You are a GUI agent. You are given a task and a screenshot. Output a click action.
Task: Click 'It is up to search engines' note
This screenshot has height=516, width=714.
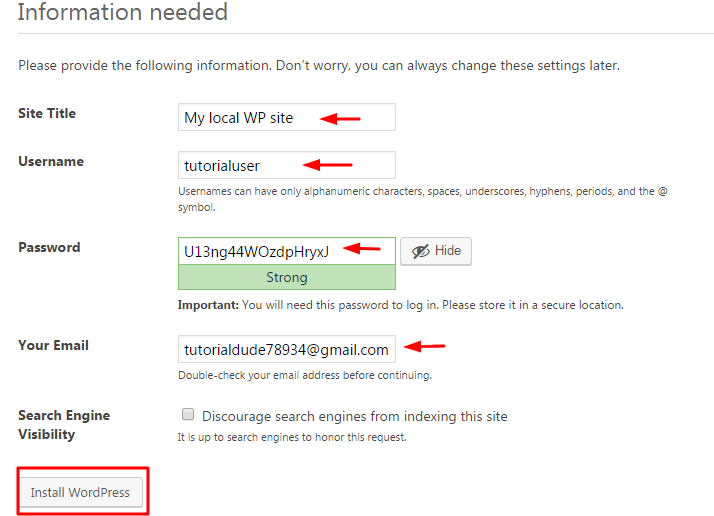292,437
